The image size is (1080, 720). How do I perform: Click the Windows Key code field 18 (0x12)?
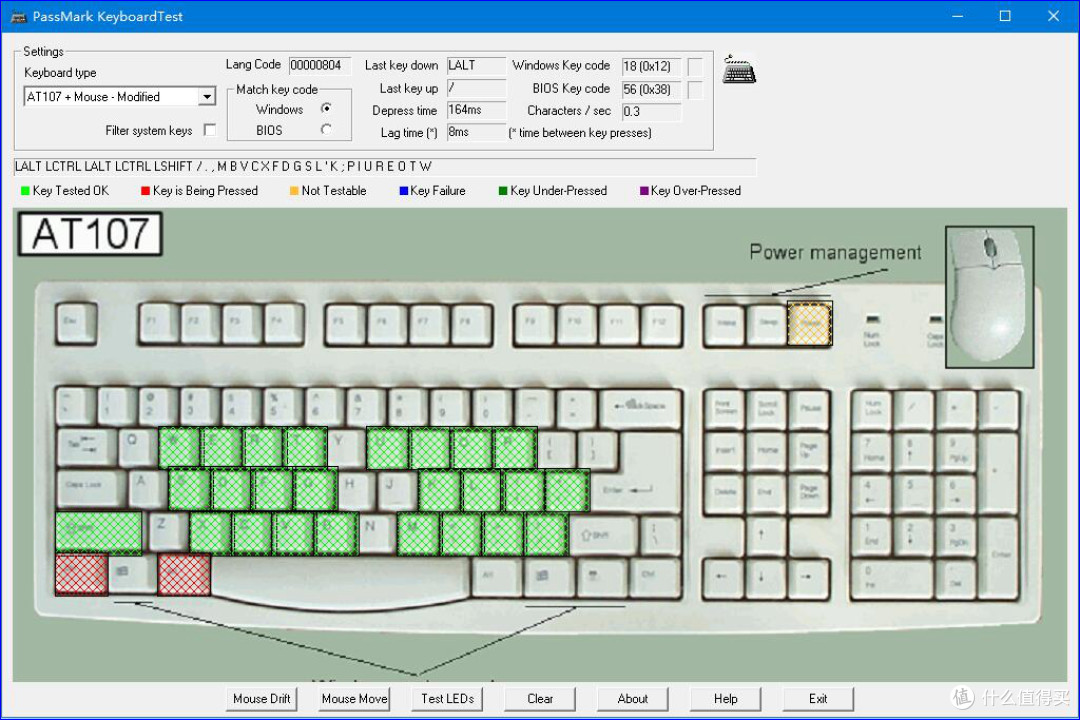point(651,66)
